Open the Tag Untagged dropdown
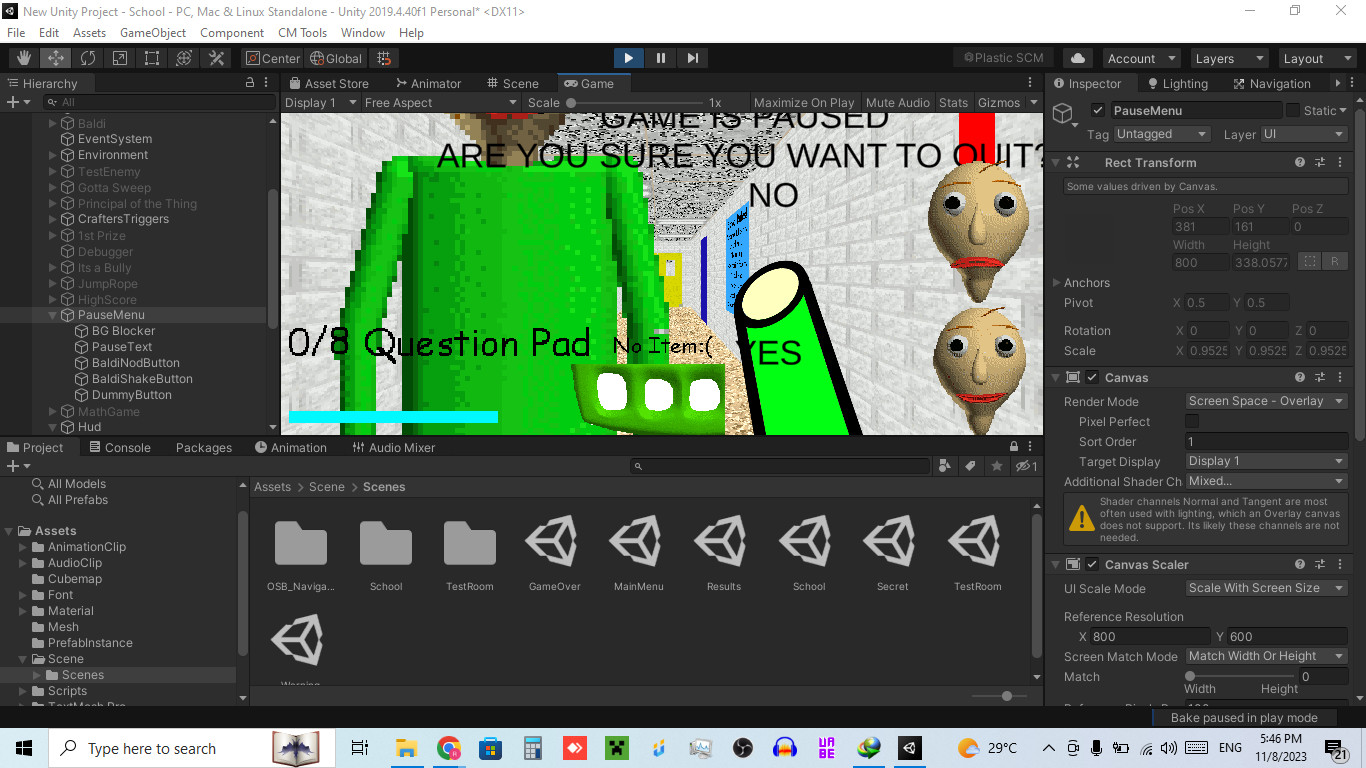1366x768 pixels. 1161,134
